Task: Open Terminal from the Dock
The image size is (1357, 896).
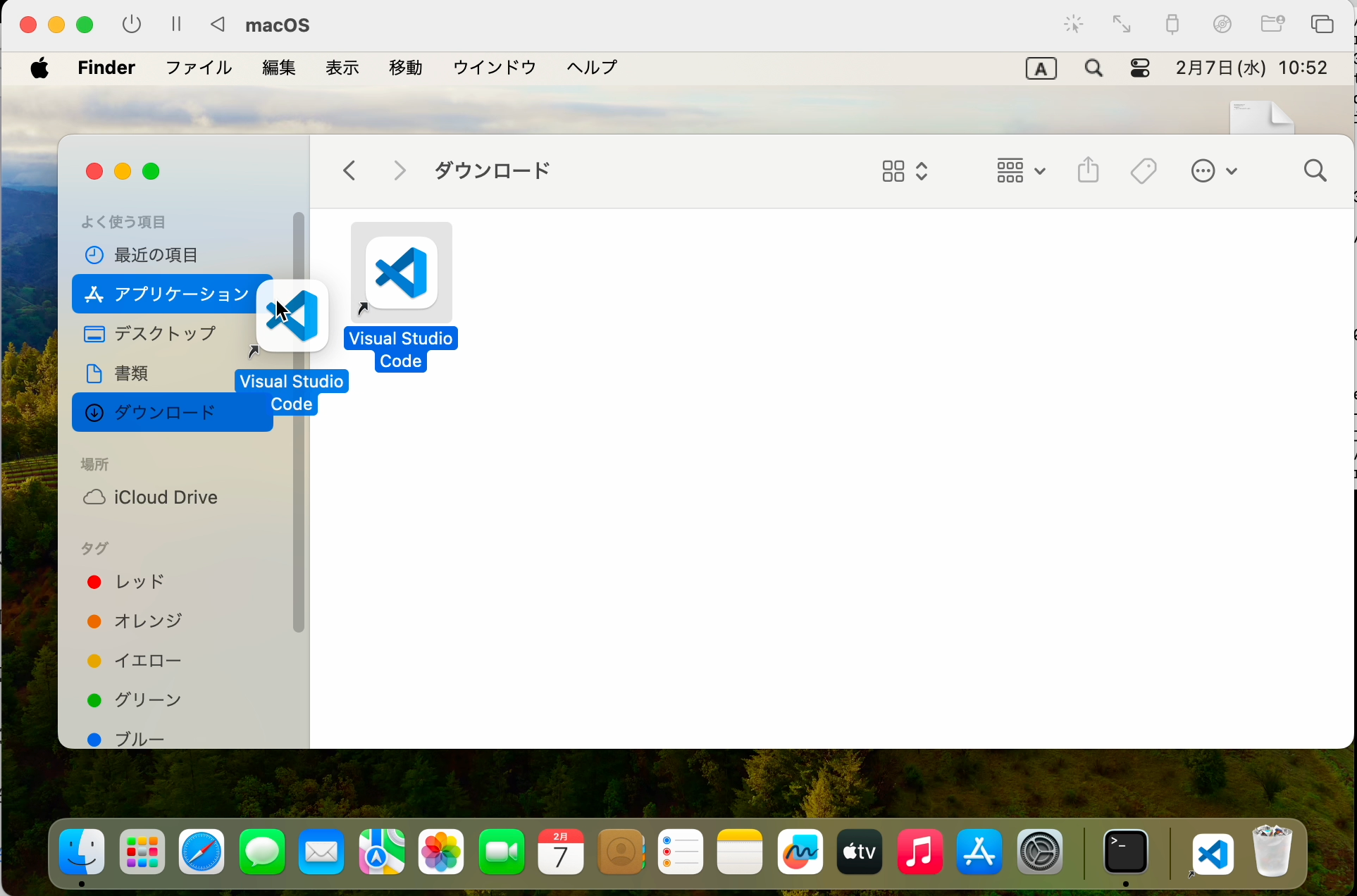Action: pos(1125,853)
